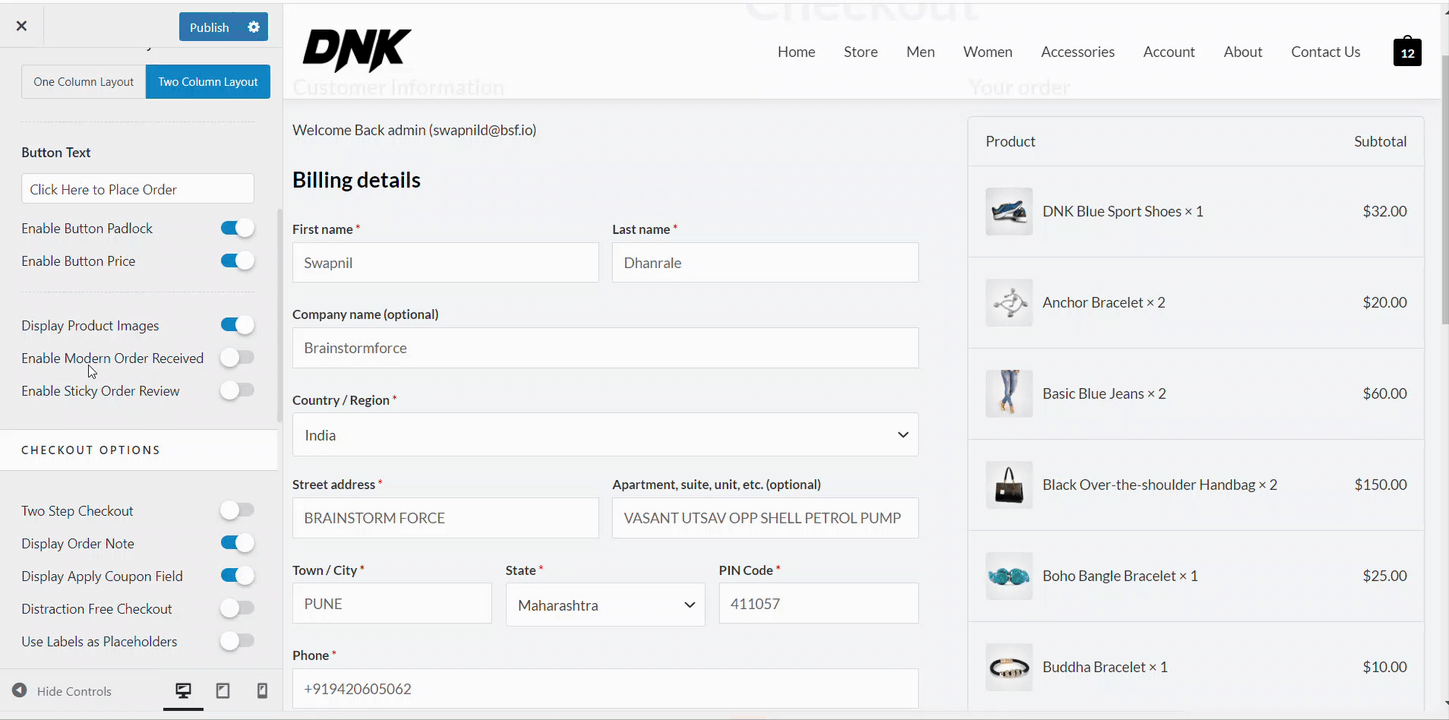Click the PIN Code field
This screenshot has width=1449, height=720.
(x=818, y=604)
